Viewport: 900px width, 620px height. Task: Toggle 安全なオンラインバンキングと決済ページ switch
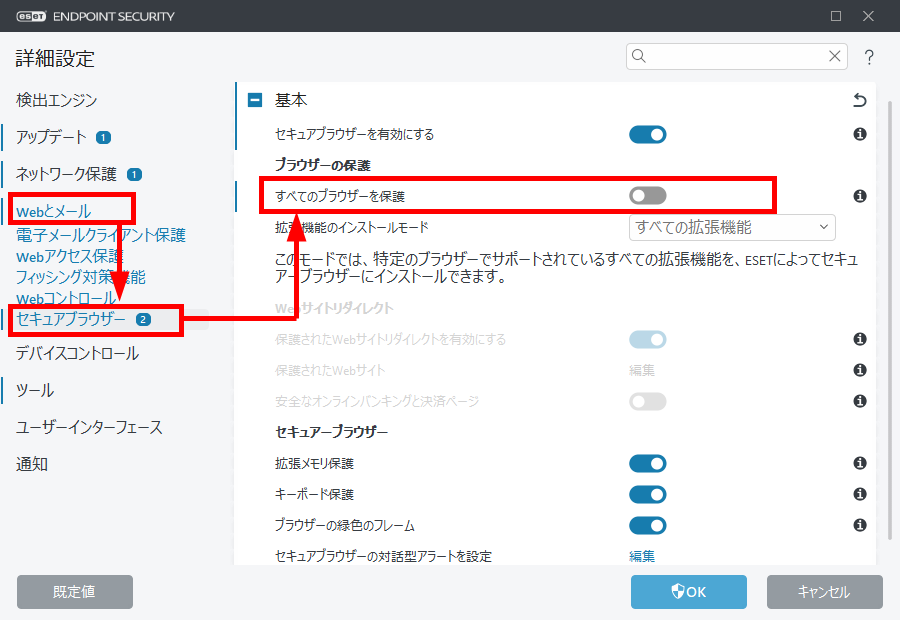(x=647, y=401)
